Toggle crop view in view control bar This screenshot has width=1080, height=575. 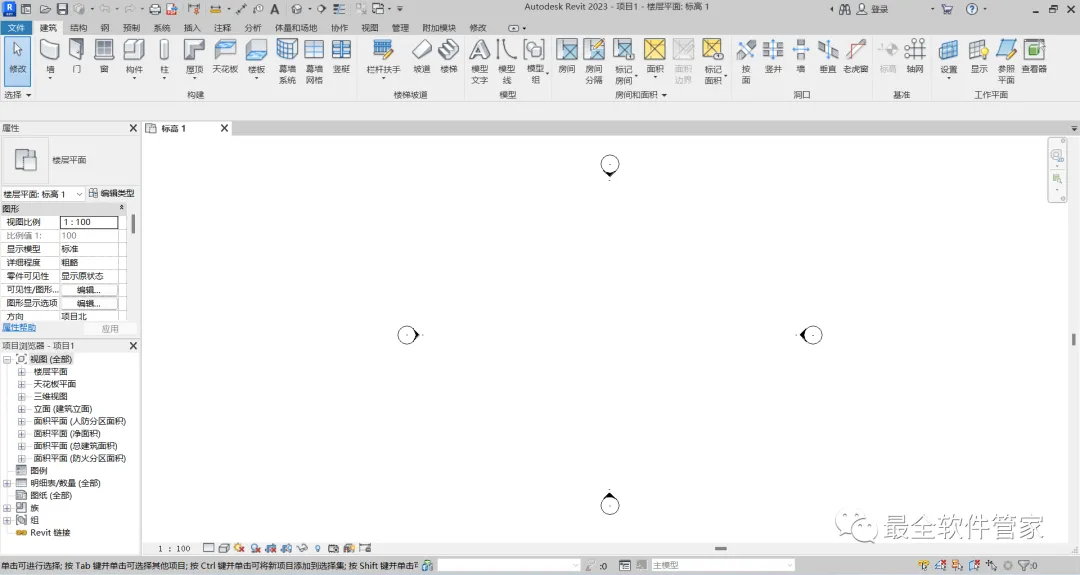(271, 548)
